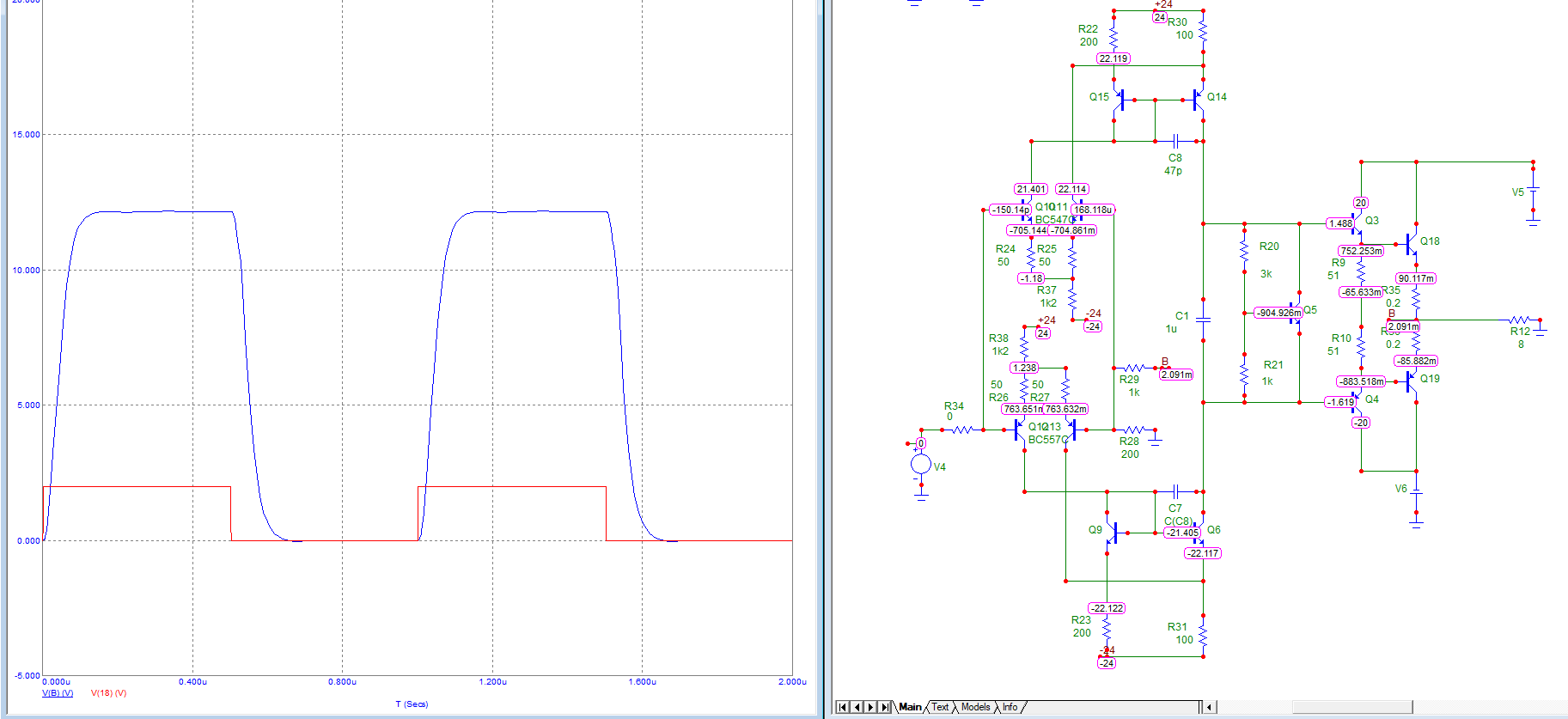Select resistor R20 symbol
The image size is (1568, 719).
[x=1244, y=250]
